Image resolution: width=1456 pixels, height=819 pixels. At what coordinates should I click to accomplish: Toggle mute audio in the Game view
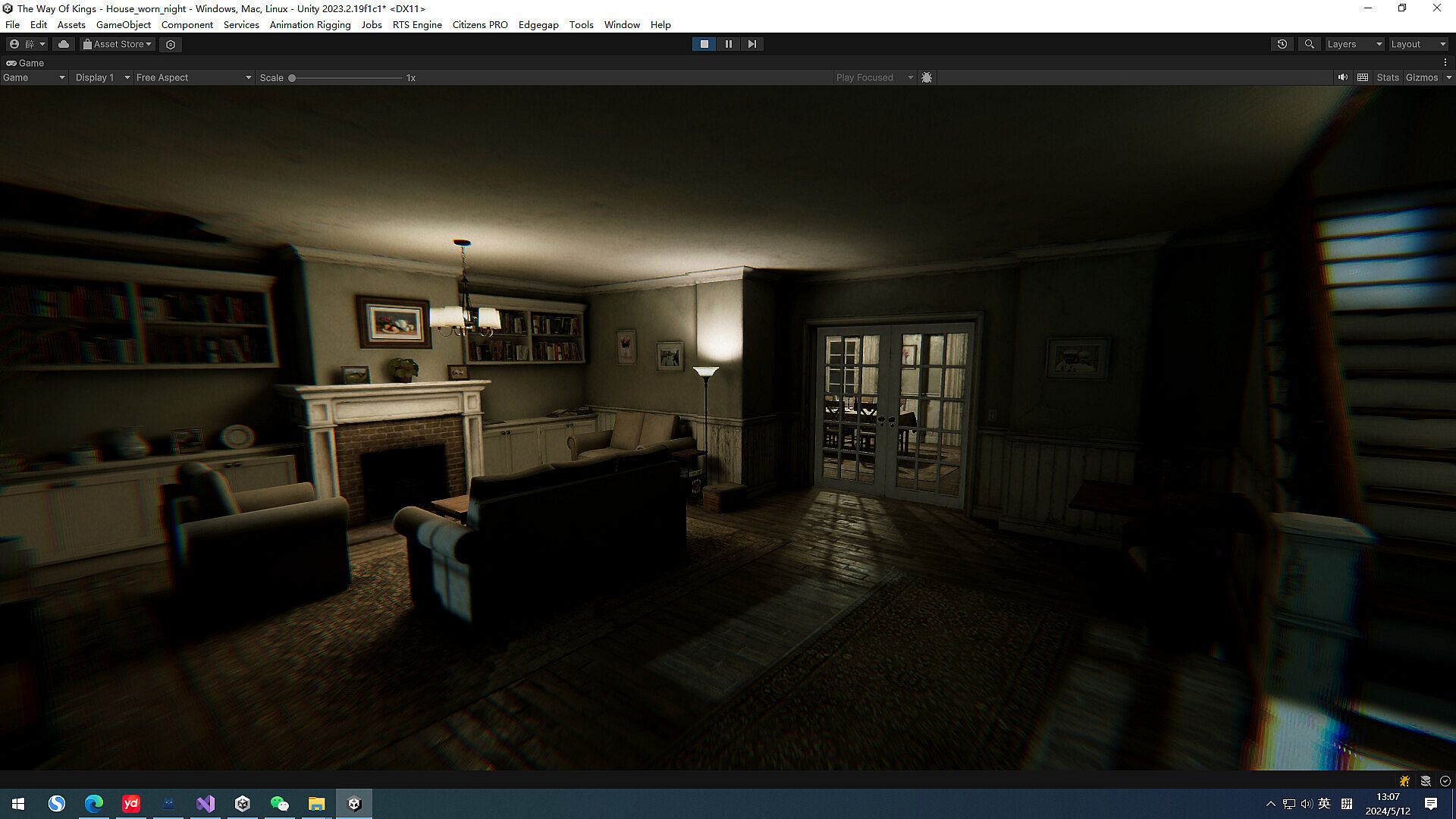[x=1342, y=77]
